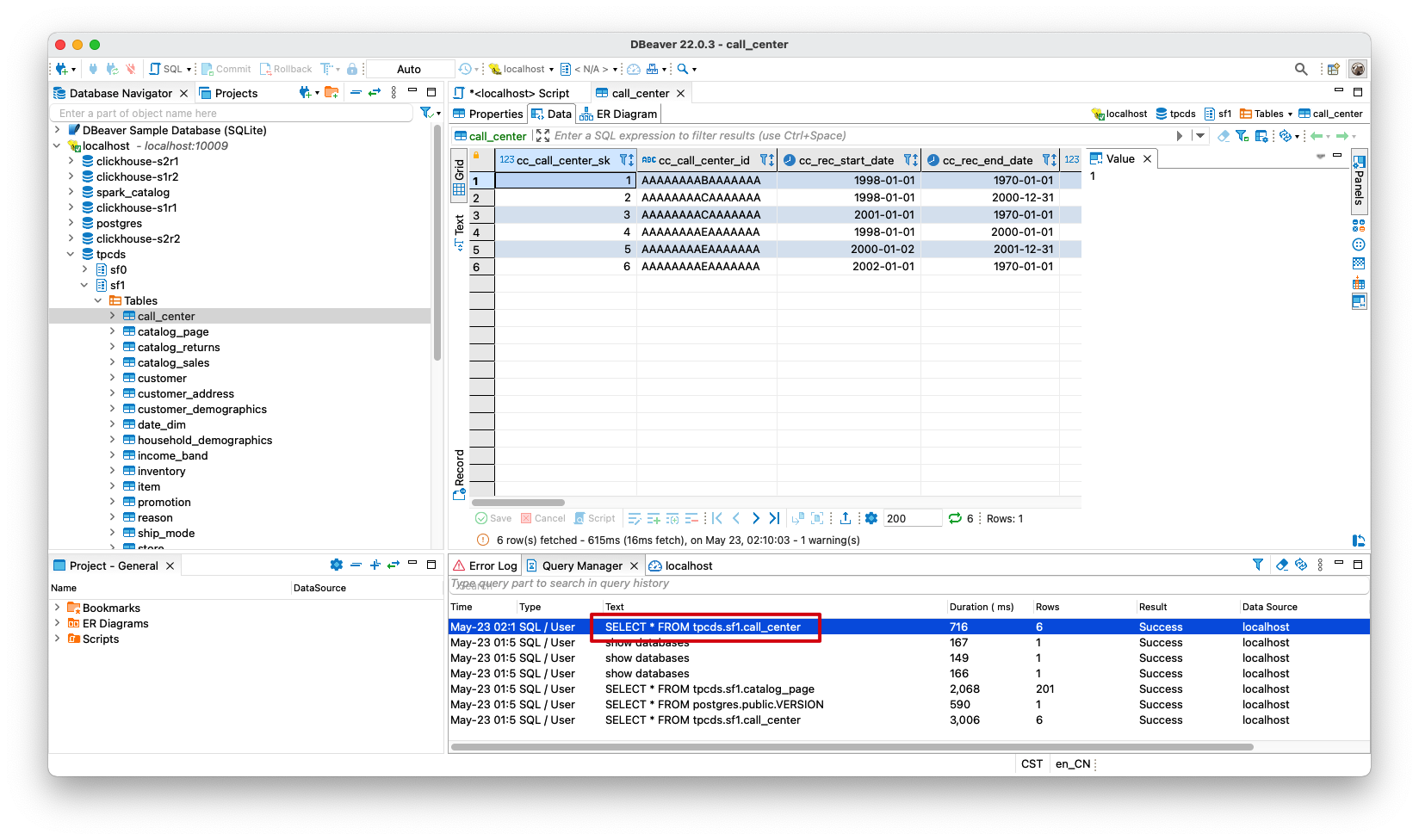Open the transaction mode Auto dropdown
1419x840 pixels.
click(x=410, y=69)
